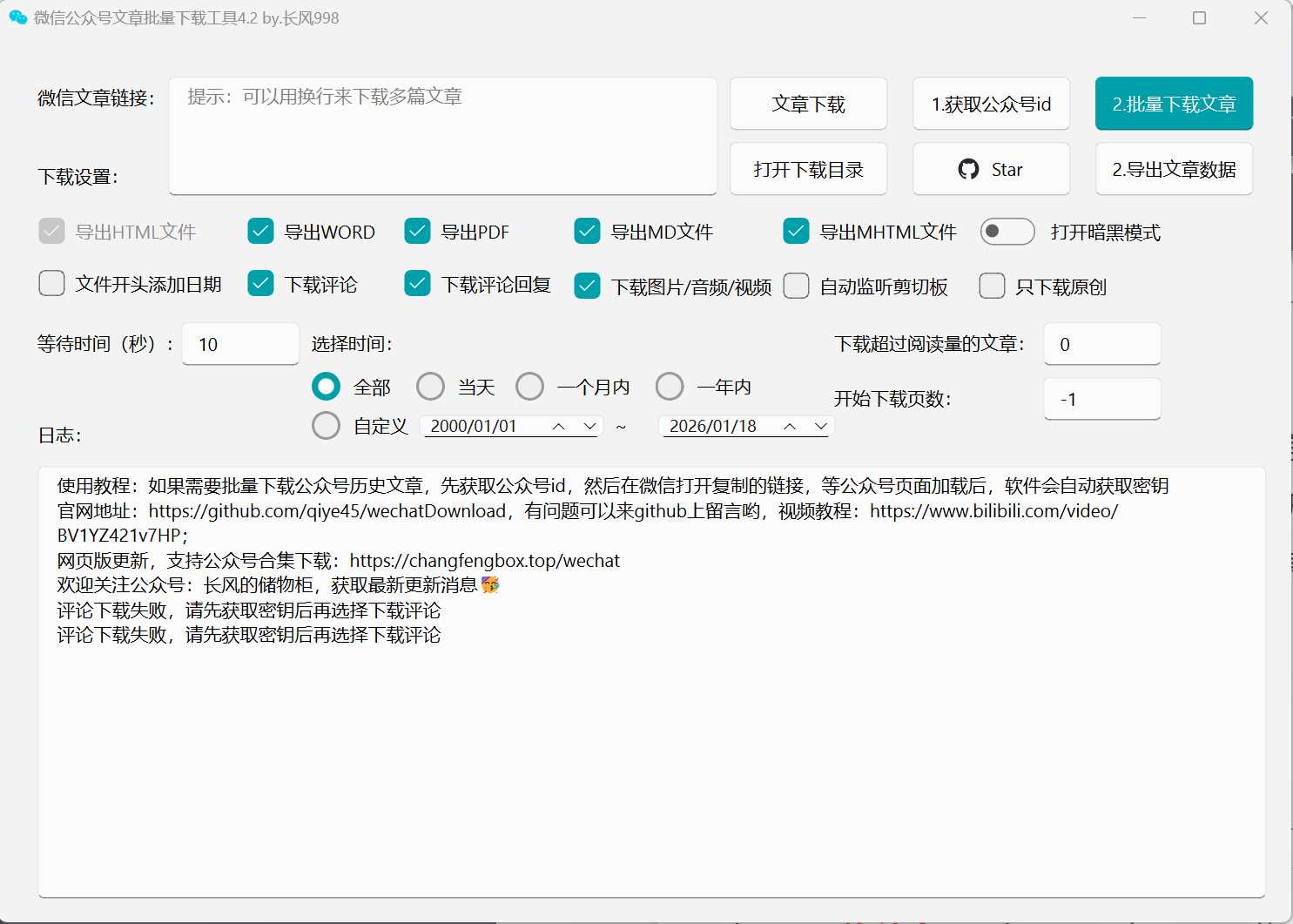Click 1.获取公众号id button
Viewport: 1293px width, 924px height.
[991, 105]
